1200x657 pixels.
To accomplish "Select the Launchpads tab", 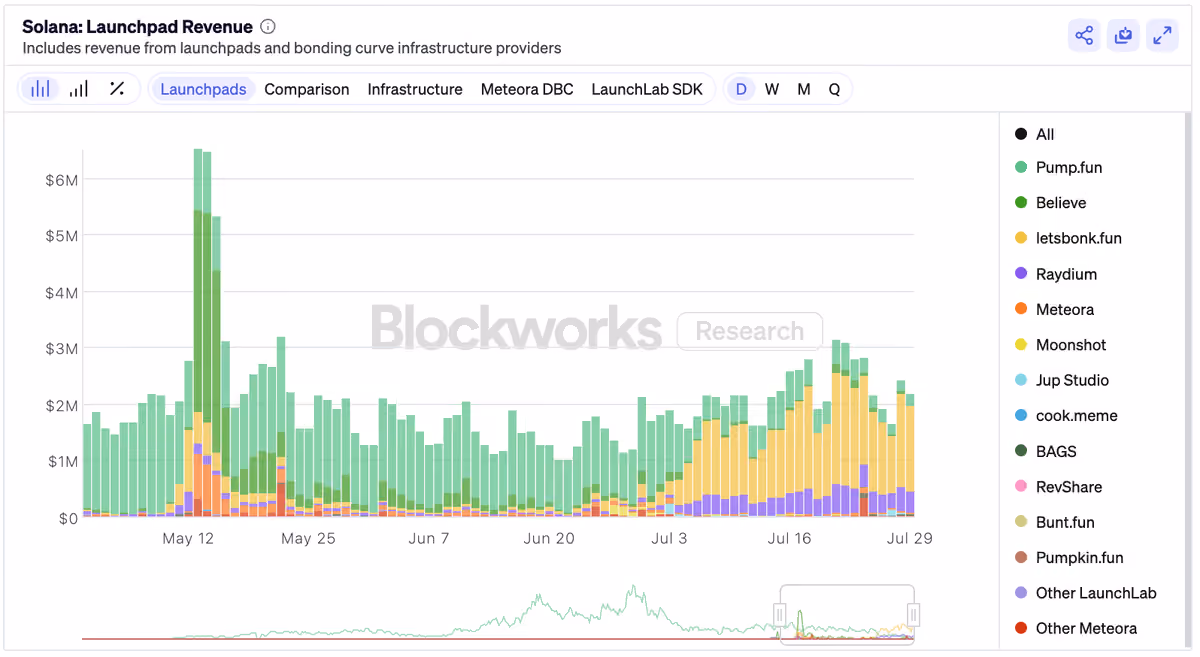I will (203, 89).
